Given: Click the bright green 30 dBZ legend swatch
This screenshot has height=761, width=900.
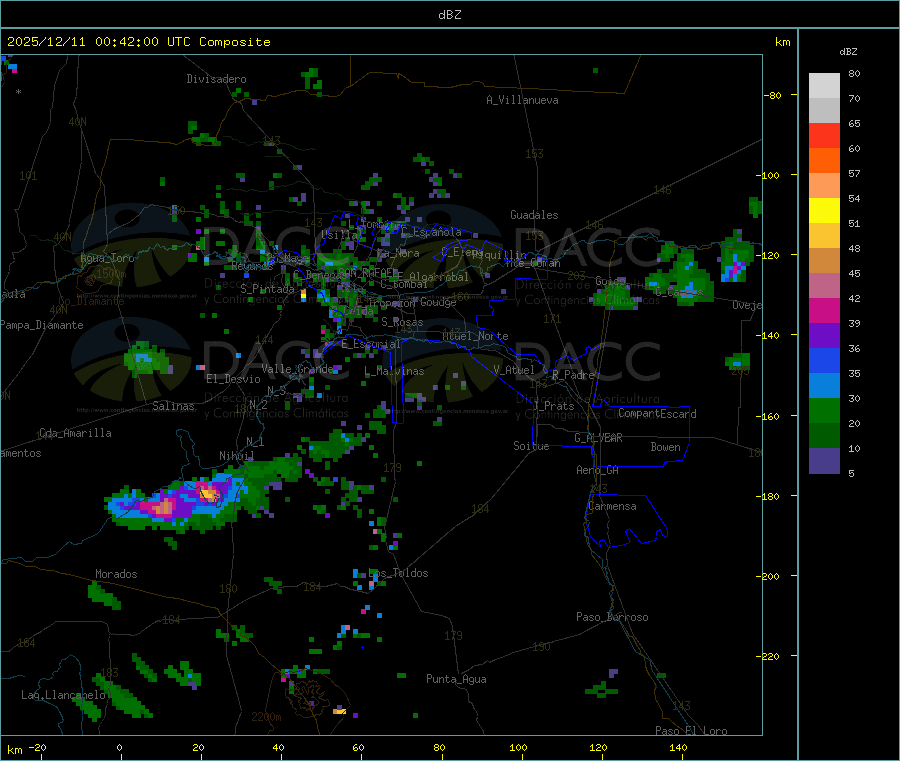Looking at the screenshot, I should pos(824,410).
